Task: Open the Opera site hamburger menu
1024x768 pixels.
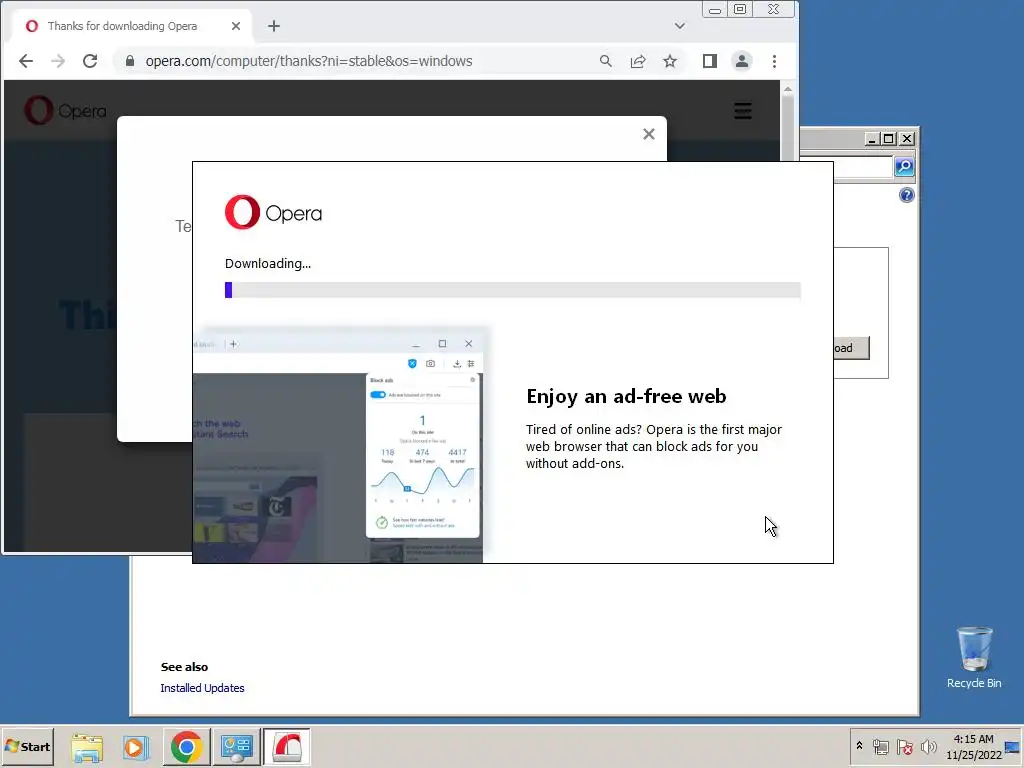Action: click(743, 111)
